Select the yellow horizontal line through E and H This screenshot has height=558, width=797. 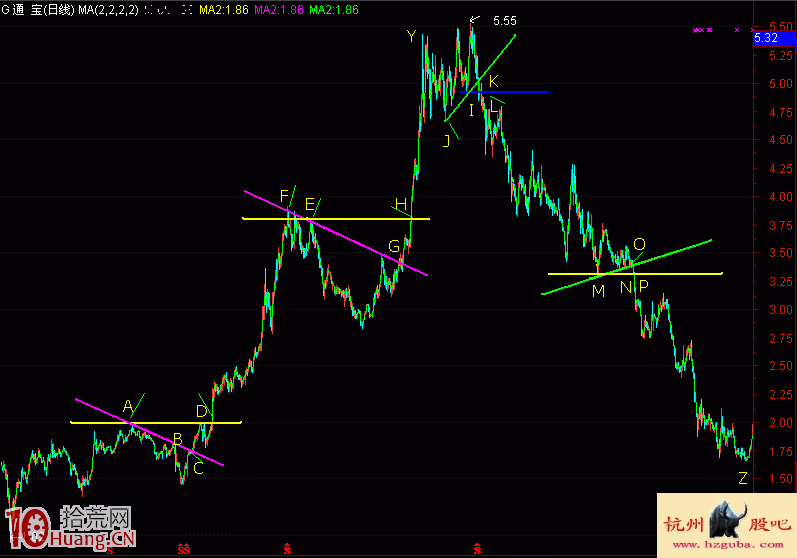tap(336, 219)
